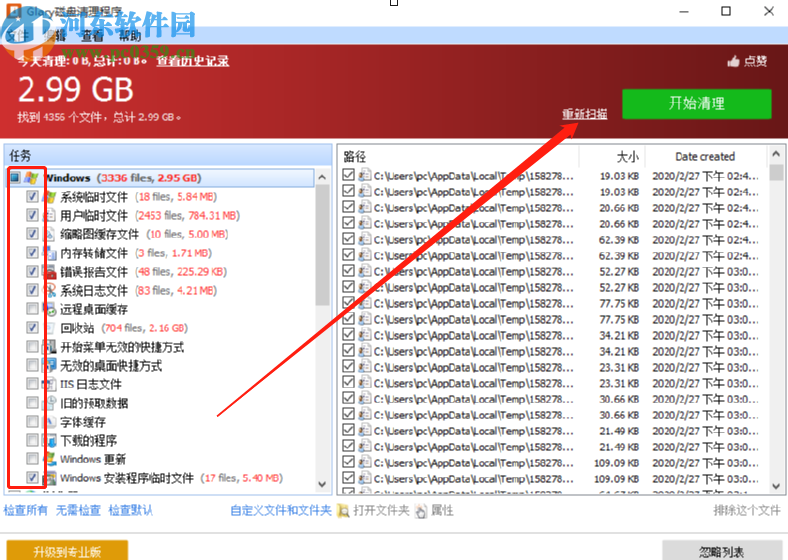Click the 开始清理 button

(x=697, y=104)
